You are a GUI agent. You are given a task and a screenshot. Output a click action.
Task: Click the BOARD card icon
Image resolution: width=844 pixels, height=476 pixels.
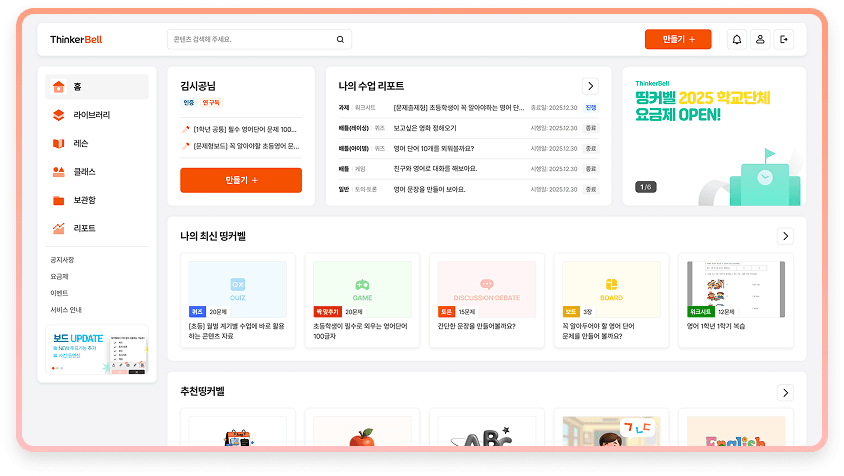pos(611,284)
